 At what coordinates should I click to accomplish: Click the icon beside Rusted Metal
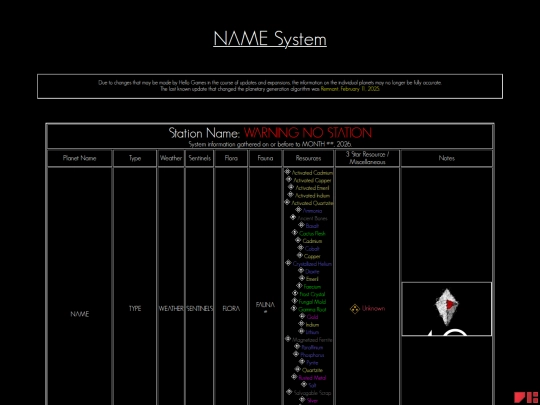294,376
